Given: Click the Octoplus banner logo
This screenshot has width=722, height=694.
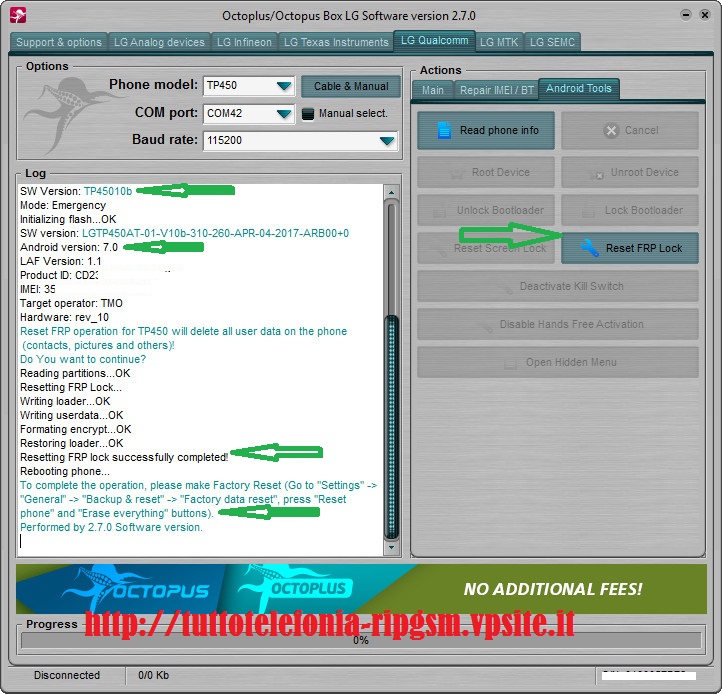Looking at the screenshot, I should (295, 587).
